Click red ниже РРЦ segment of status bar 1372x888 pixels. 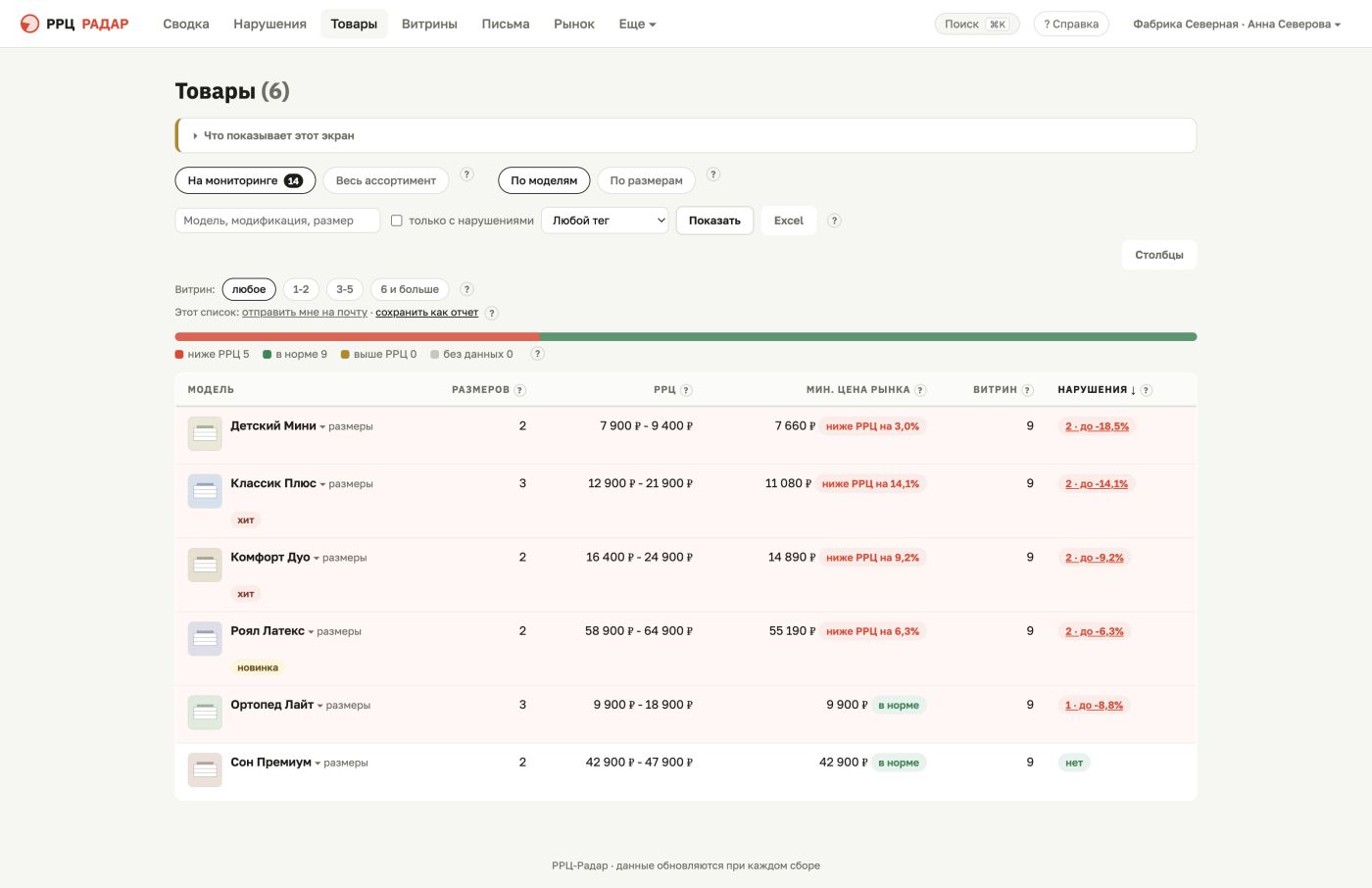point(357,337)
